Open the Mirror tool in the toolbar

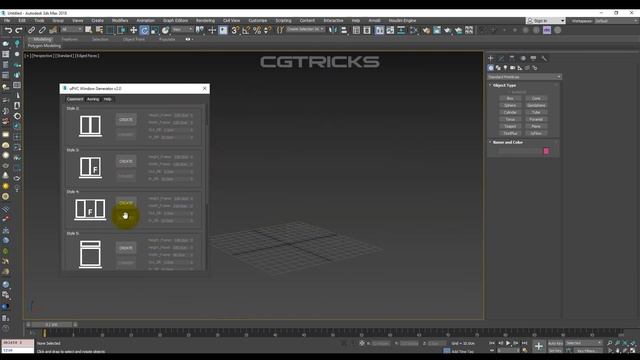click(x=333, y=30)
